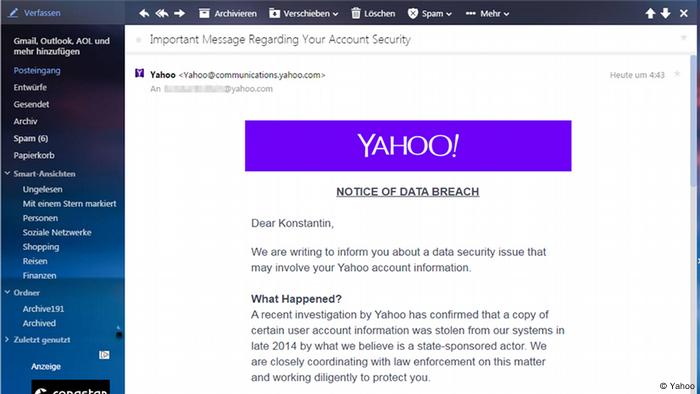Click the forward arrow icon
Image resolution: width=700 pixels, height=394 pixels.
pos(179,13)
